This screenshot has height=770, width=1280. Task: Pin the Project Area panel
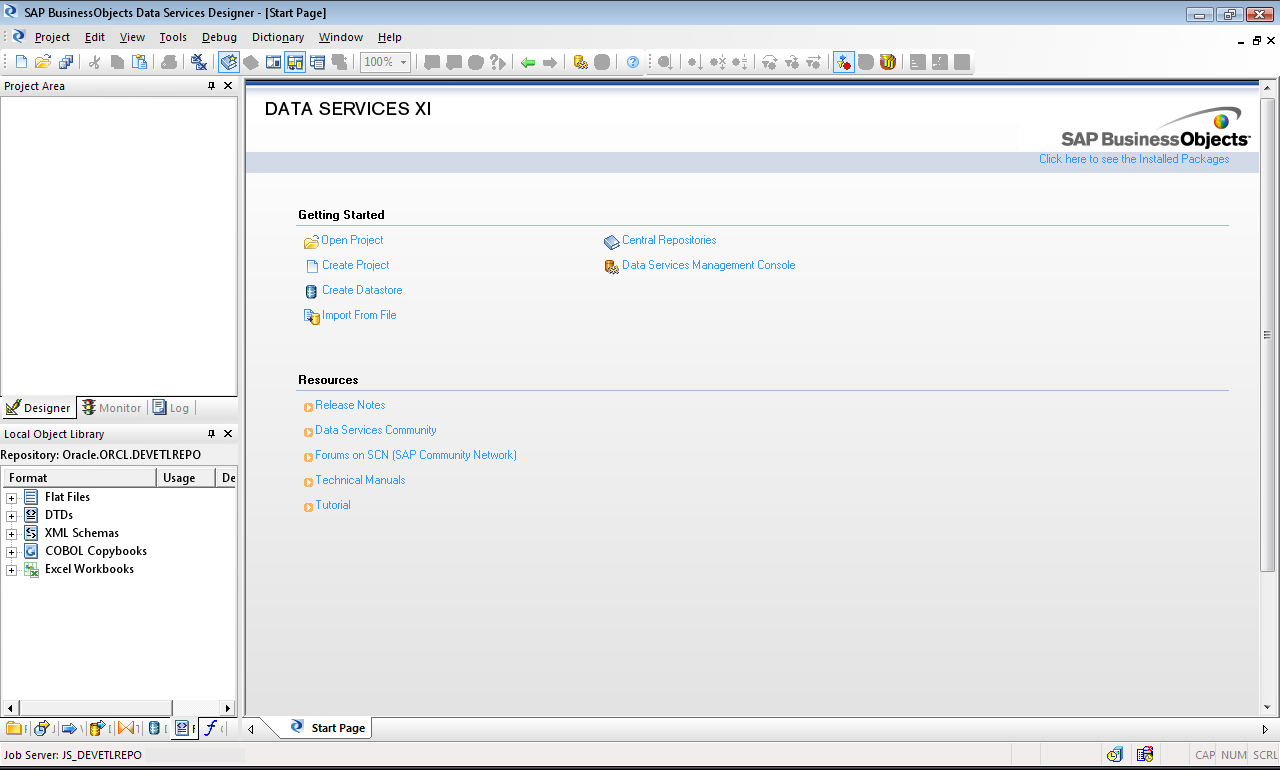click(211, 86)
